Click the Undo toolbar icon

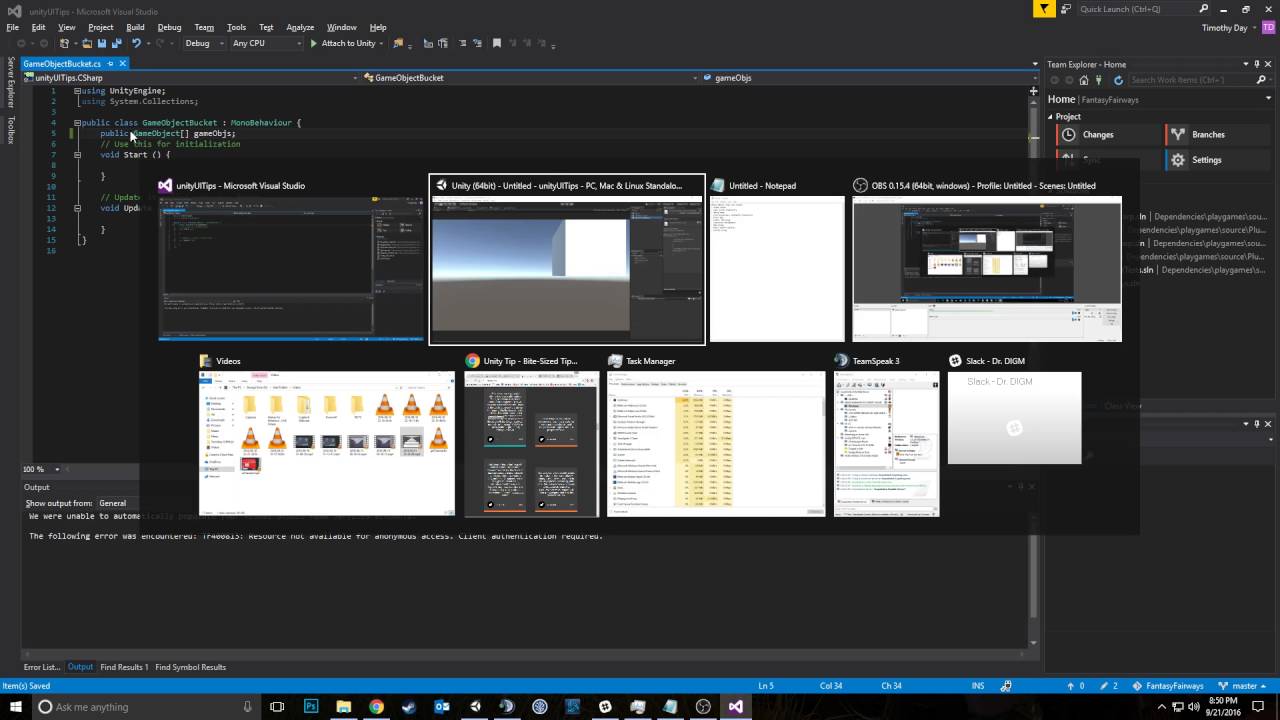(136, 44)
